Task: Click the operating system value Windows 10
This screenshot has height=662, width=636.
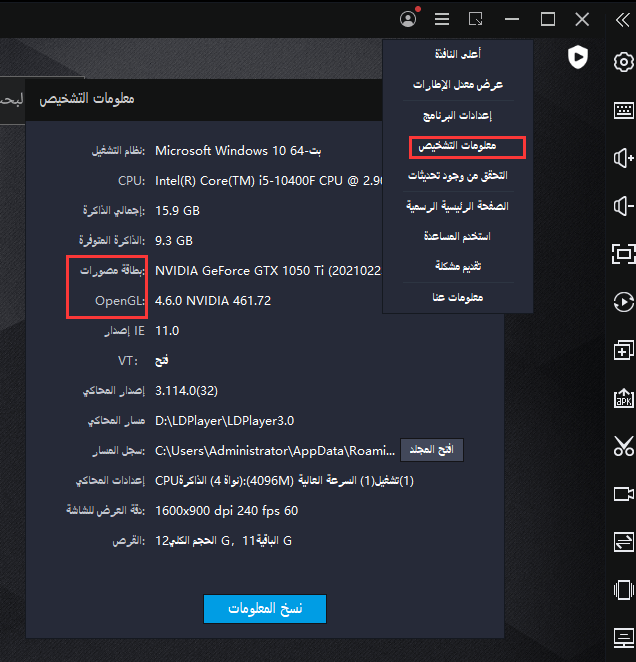Action: tap(238, 151)
